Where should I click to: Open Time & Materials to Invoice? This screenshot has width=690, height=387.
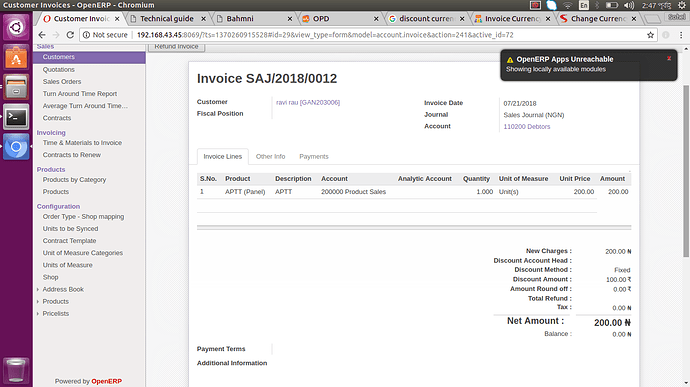(82, 143)
